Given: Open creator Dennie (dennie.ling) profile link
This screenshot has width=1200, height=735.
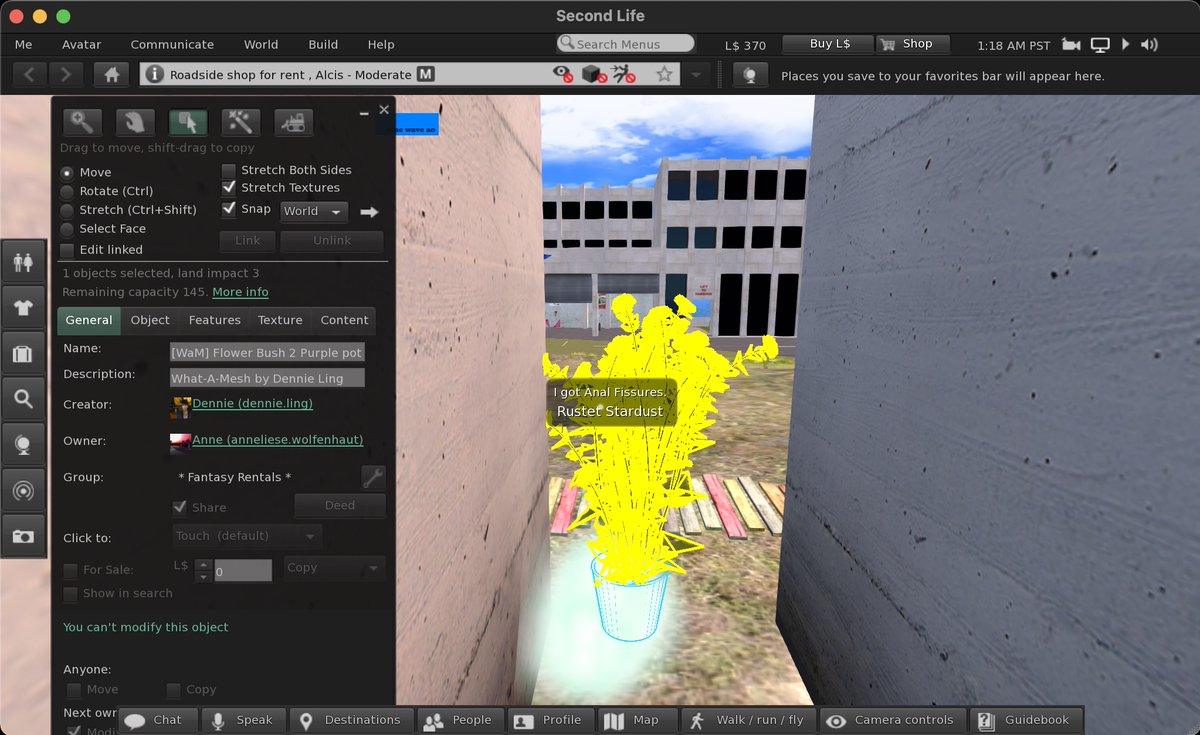Looking at the screenshot, I should click(252, 403).
